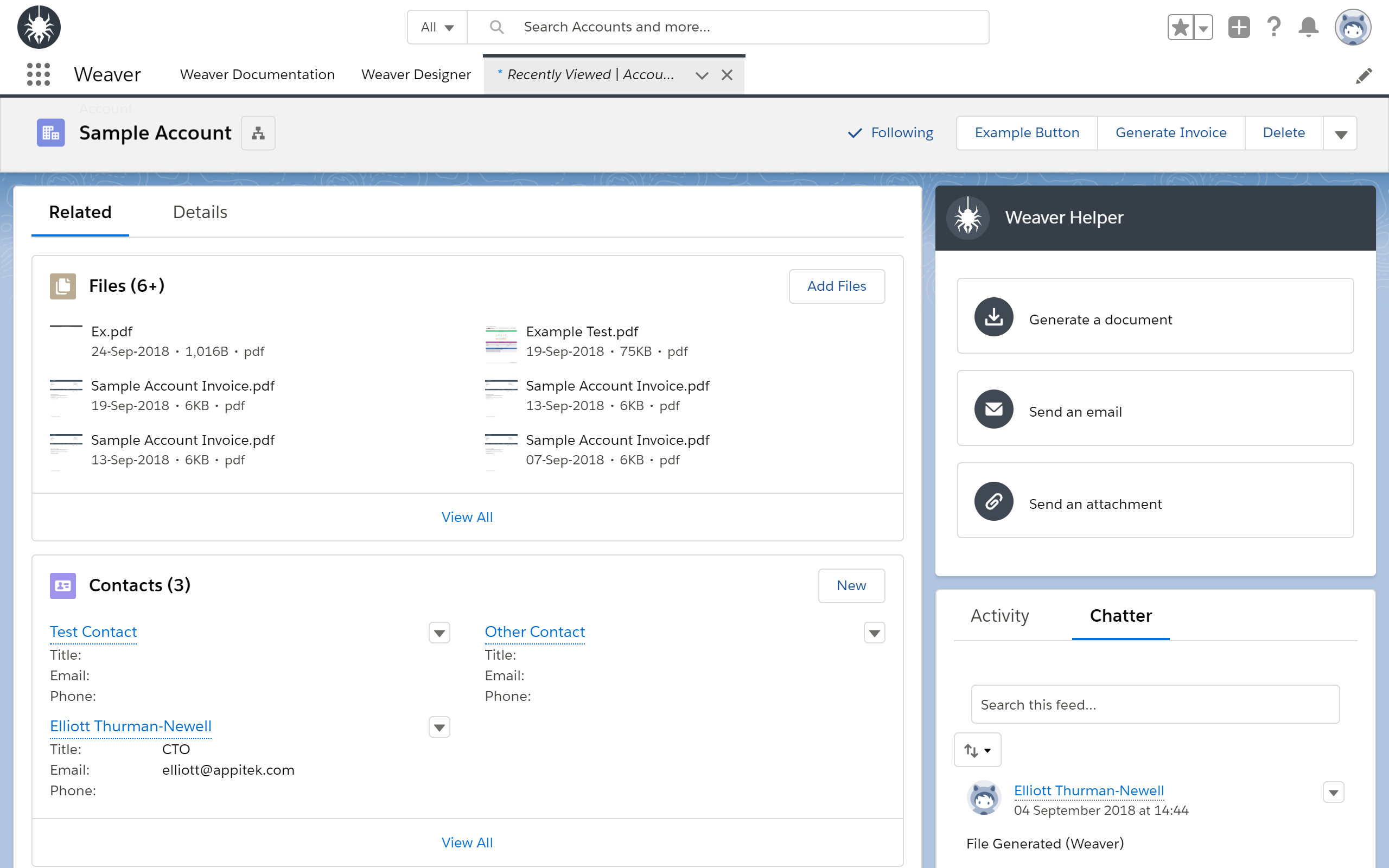
Task: Close the Recently Viewed Accounts tab
Action: click(727, 75)
